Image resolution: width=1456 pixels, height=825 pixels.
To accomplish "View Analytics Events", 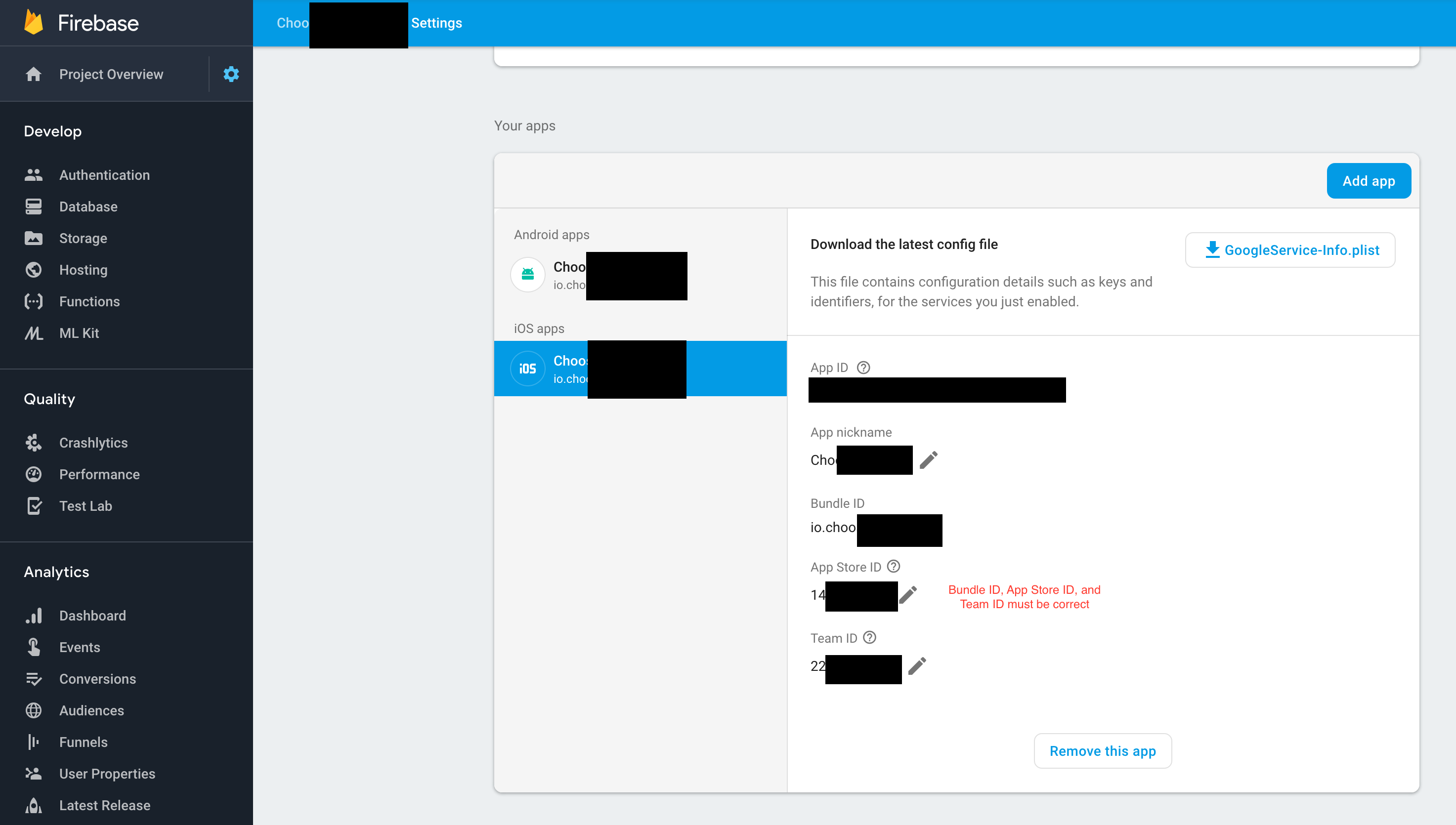I will pos(80,647).
